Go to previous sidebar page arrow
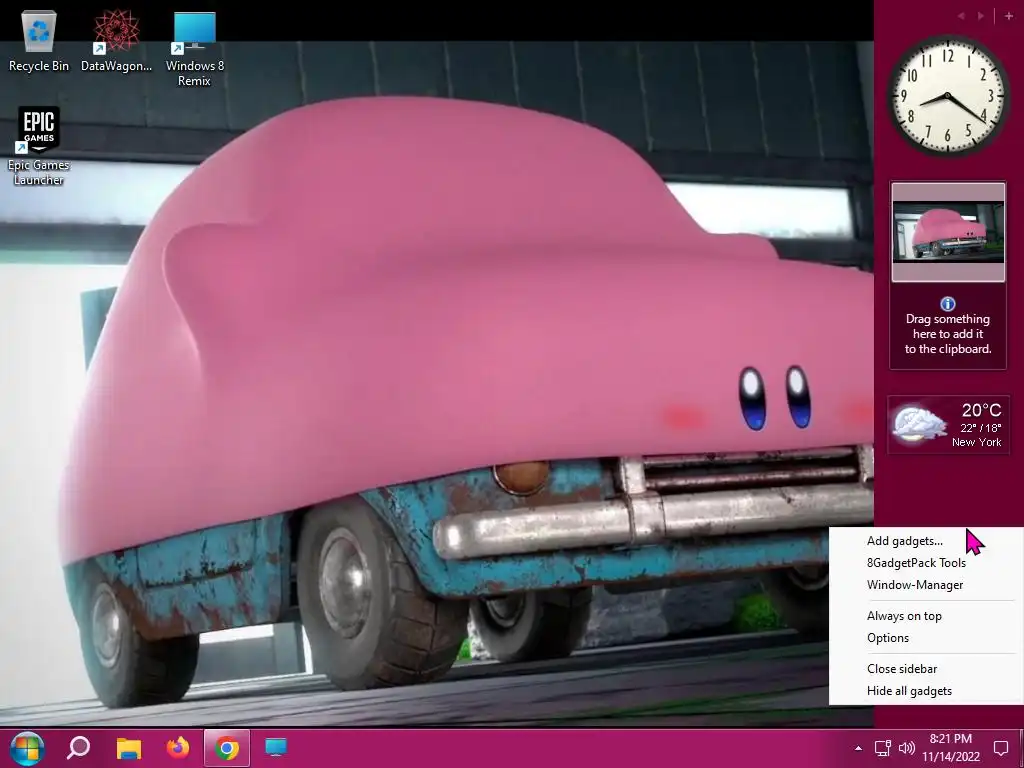Screen dimensions: 1024x768 tap(961, 16)
